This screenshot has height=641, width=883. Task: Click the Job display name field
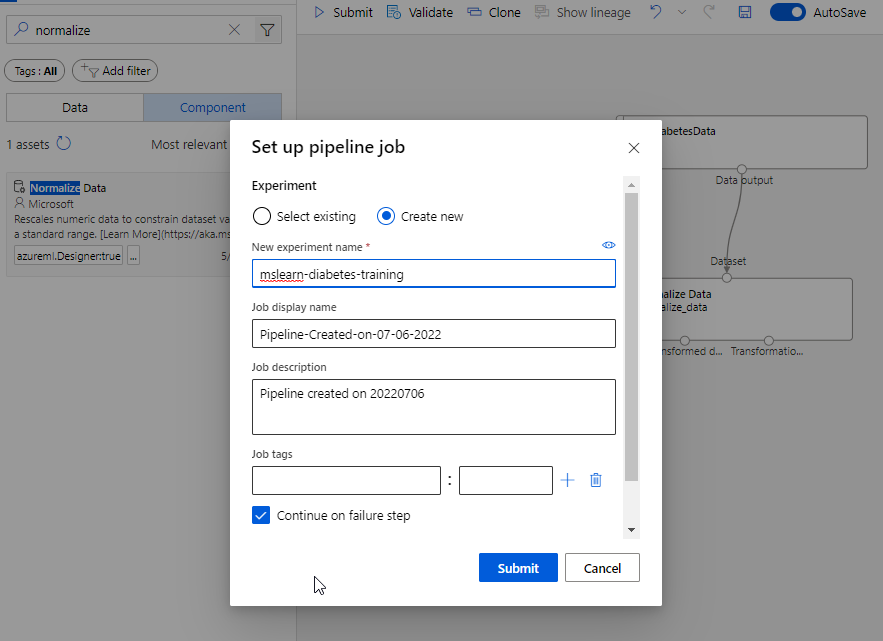(x=433, y=334)
